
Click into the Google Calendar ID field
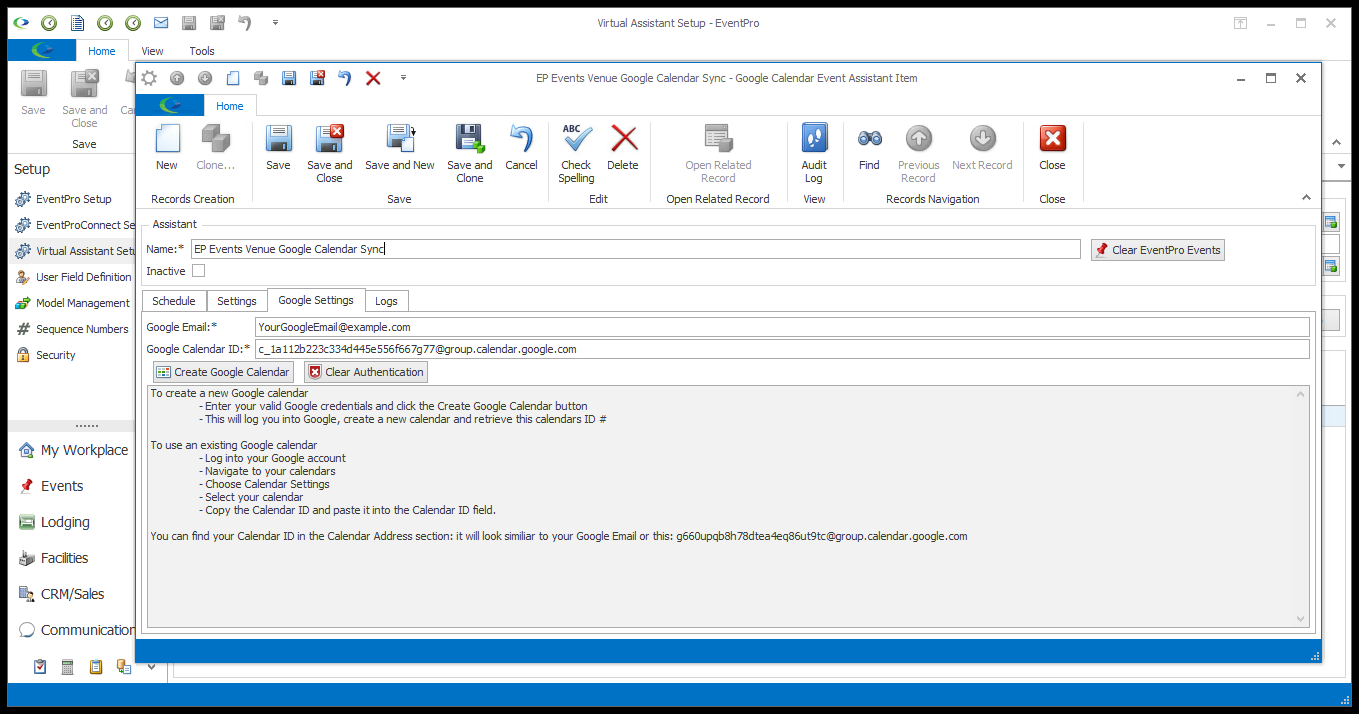point(782,349)
